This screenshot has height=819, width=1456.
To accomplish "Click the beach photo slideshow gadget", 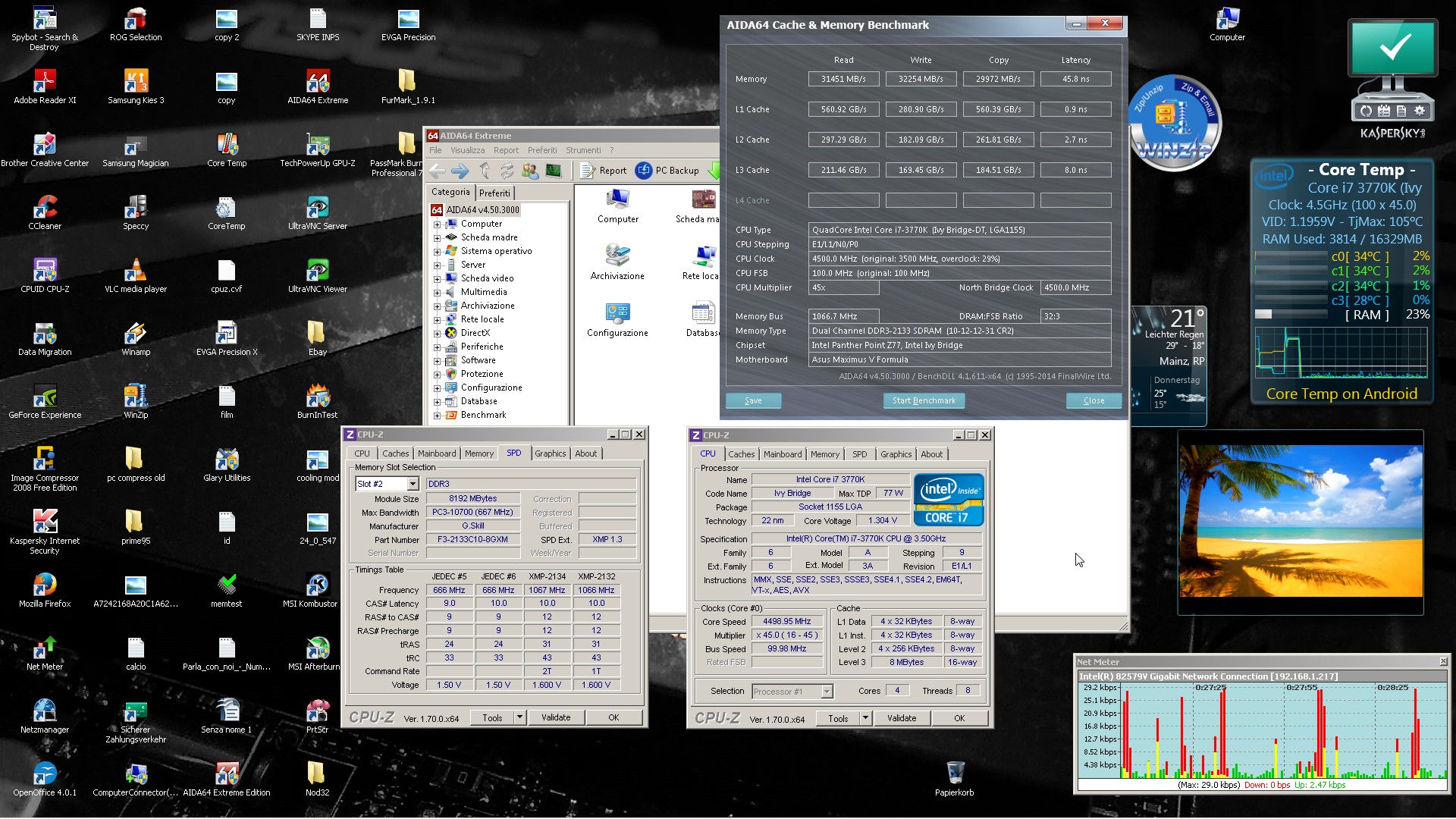I will (x=1300, y=522).
